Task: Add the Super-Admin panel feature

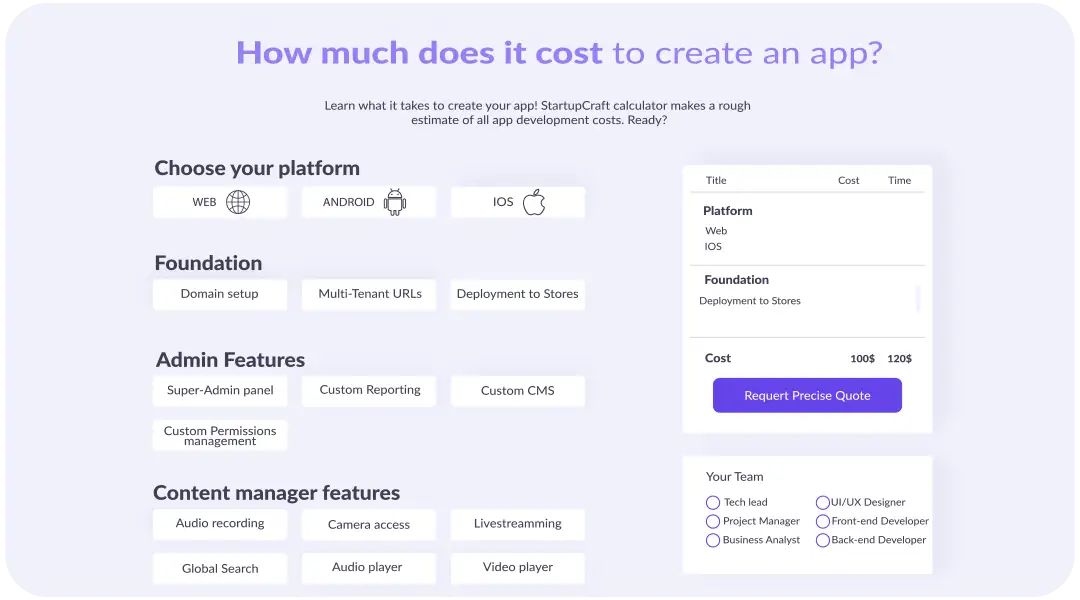Action: [x=220, y=391]
